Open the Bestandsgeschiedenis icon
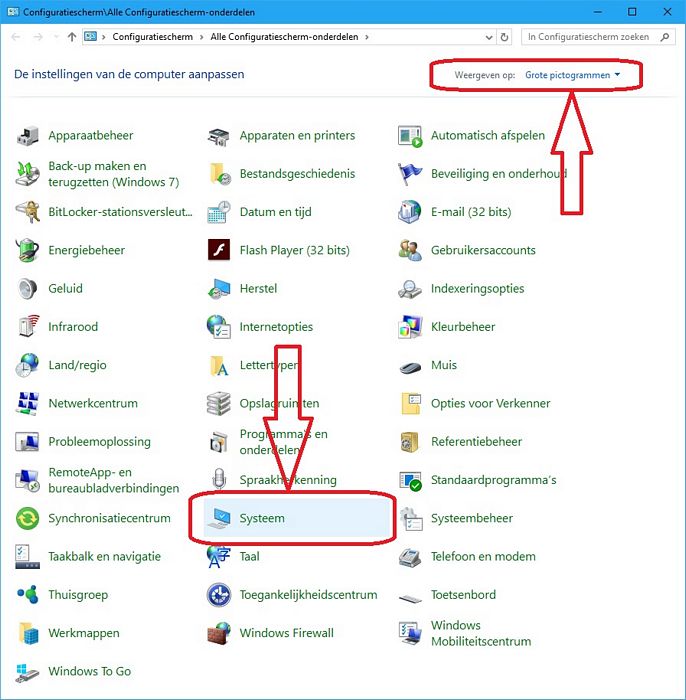Image resolution: width=686 pixels, height=700 pixels. (x=219, y=174)
